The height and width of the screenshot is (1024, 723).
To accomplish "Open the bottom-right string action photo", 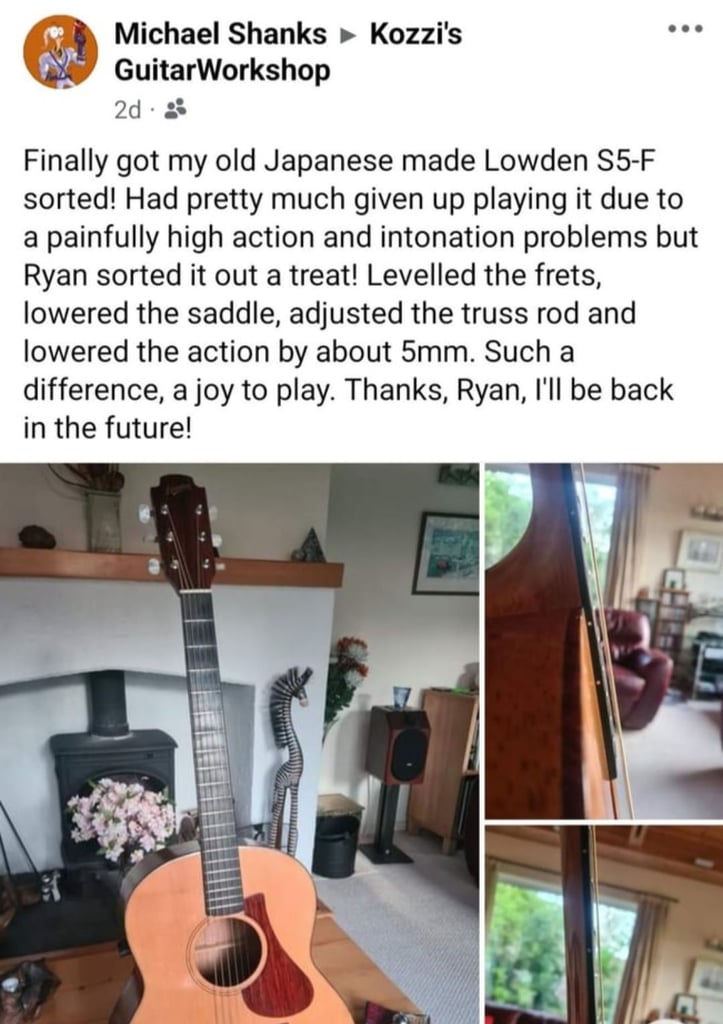I will click(604, 924).
